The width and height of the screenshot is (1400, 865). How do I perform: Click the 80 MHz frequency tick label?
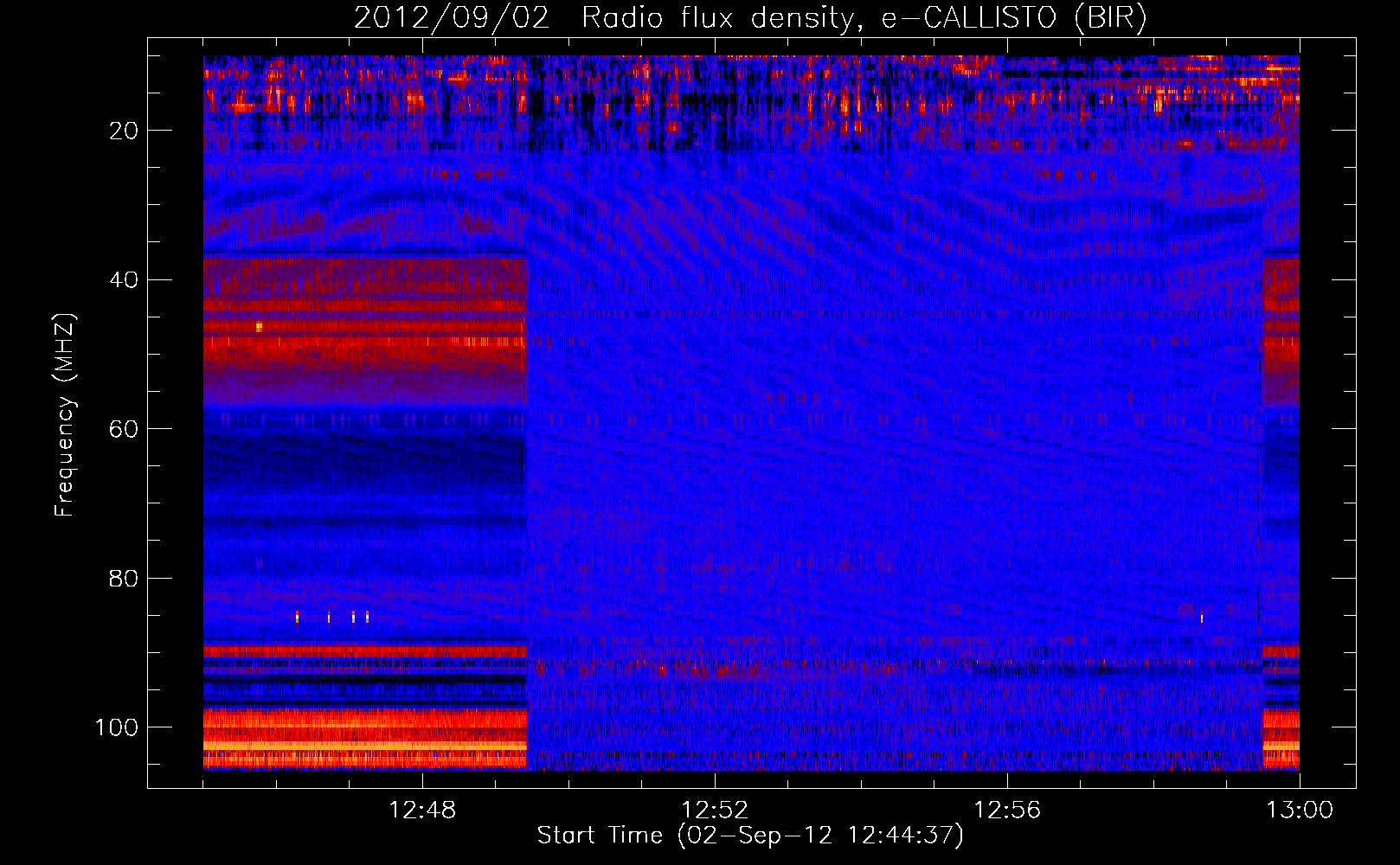click(x=124, y=578)
